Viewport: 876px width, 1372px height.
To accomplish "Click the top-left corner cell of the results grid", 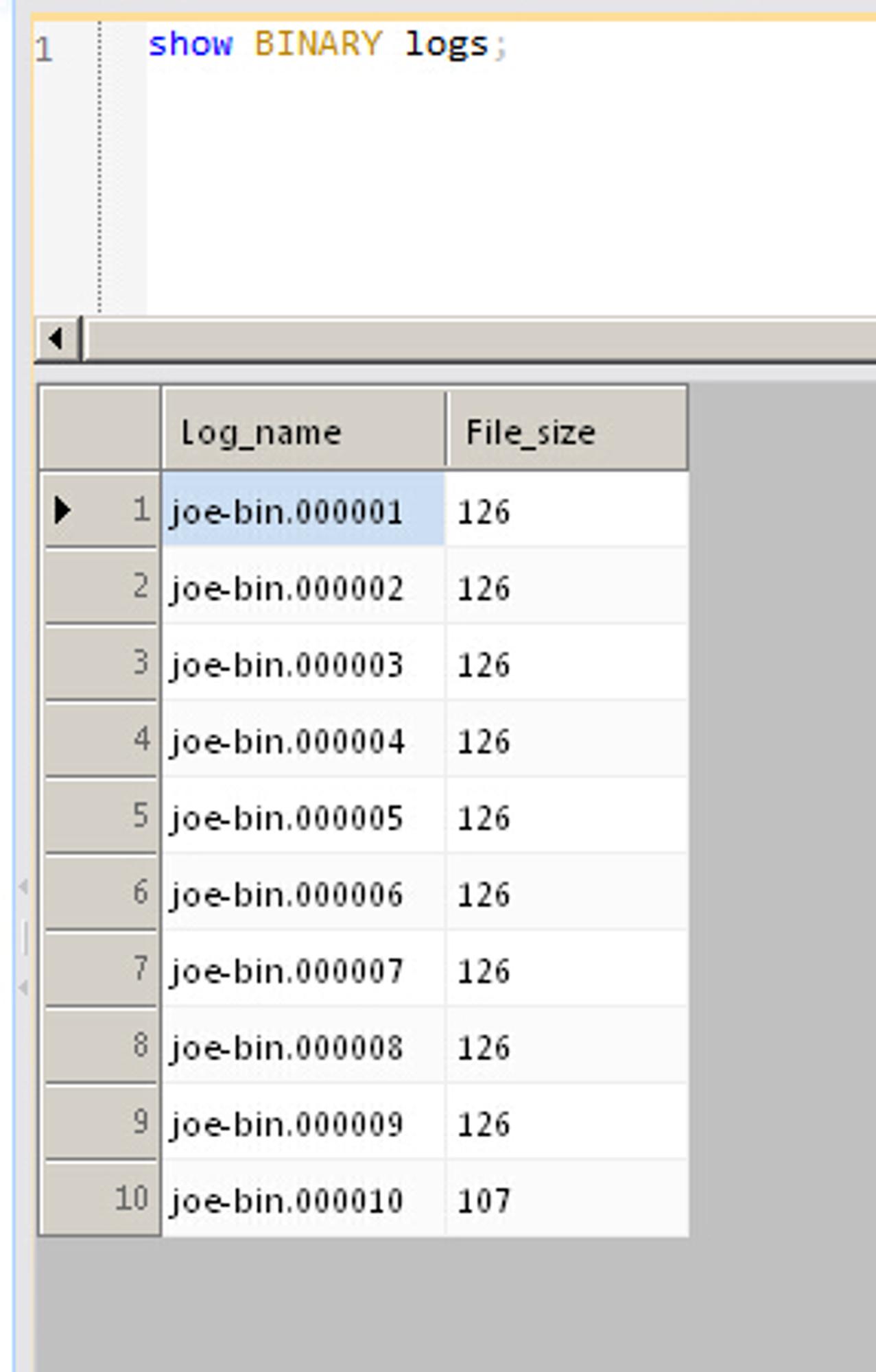I will coord(101,429).
